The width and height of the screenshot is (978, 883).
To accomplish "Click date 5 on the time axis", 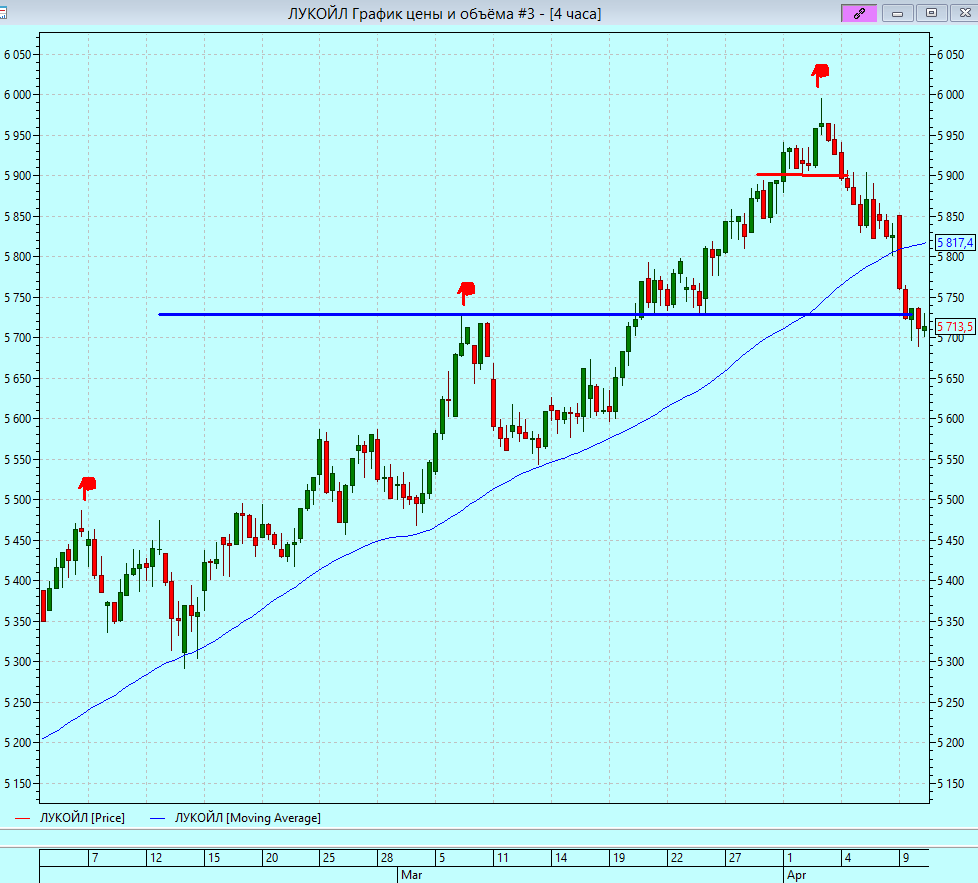I will tap(442, 858).
